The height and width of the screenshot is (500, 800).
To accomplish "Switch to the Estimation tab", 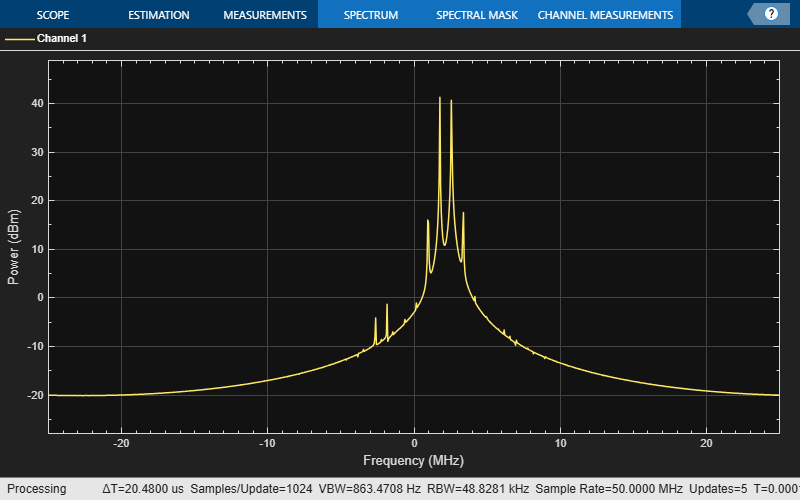I will (x=159, y=15).
